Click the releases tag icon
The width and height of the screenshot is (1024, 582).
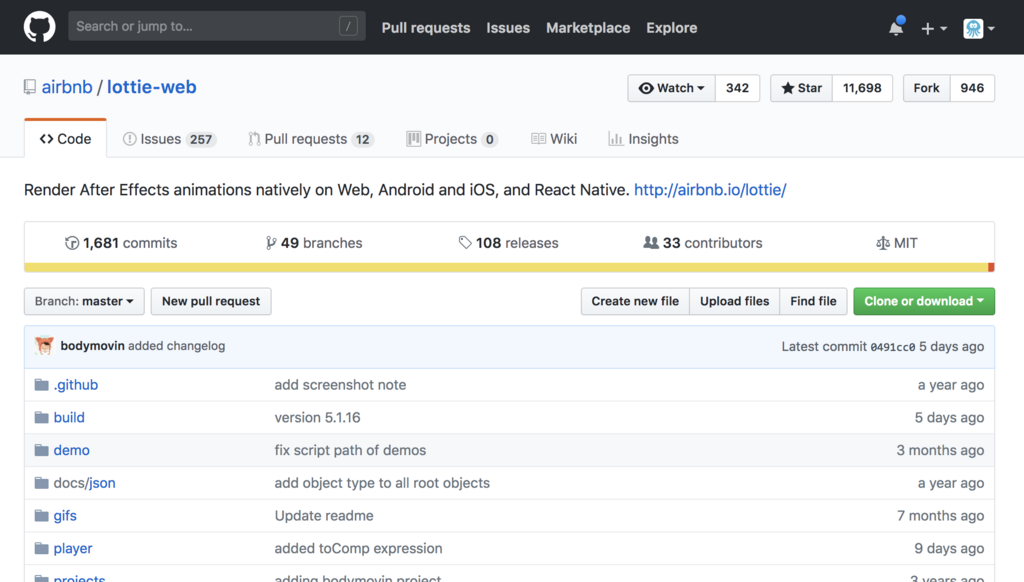[x=464, y=243]
